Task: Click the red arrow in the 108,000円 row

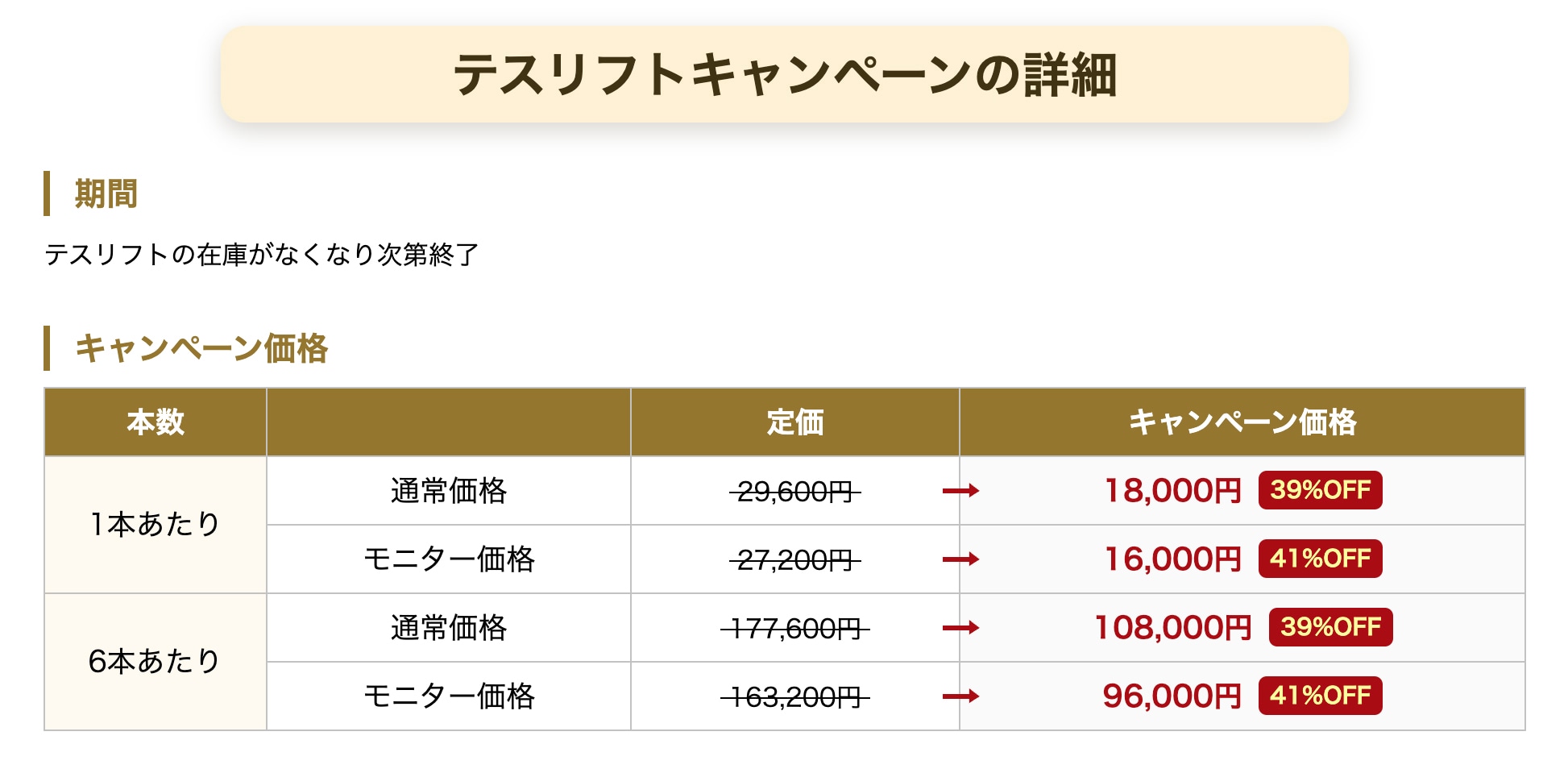Action: [960, 627]
